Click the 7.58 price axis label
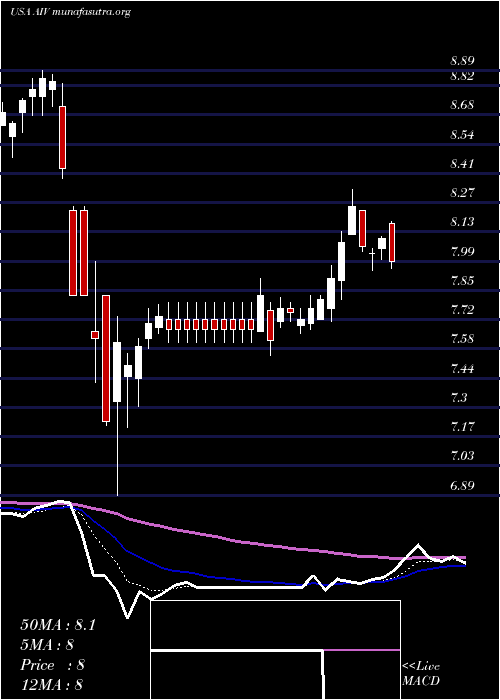The height and width of the screenshot is (700, 500). [462, 339]
